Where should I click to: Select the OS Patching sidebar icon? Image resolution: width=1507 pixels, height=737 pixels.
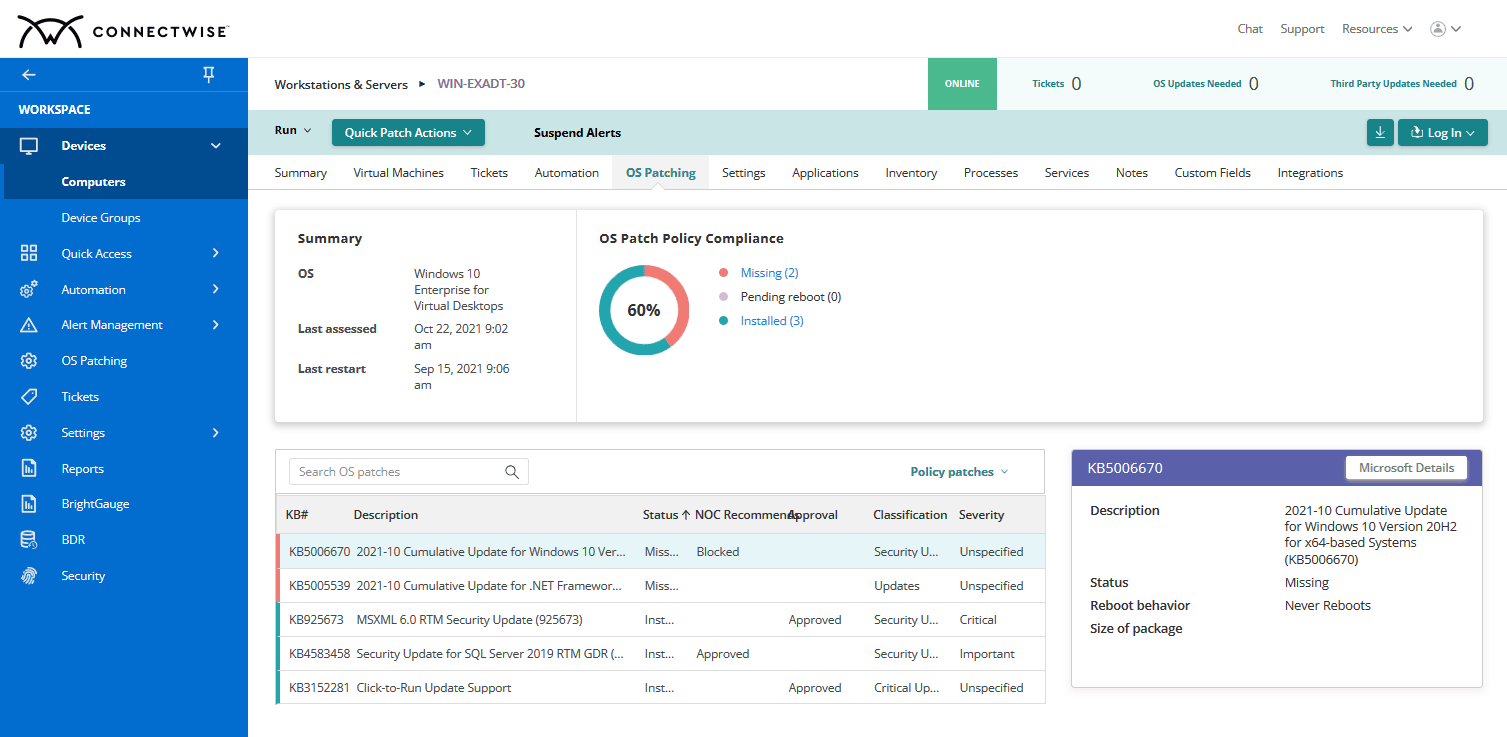[x=29, y=360]
